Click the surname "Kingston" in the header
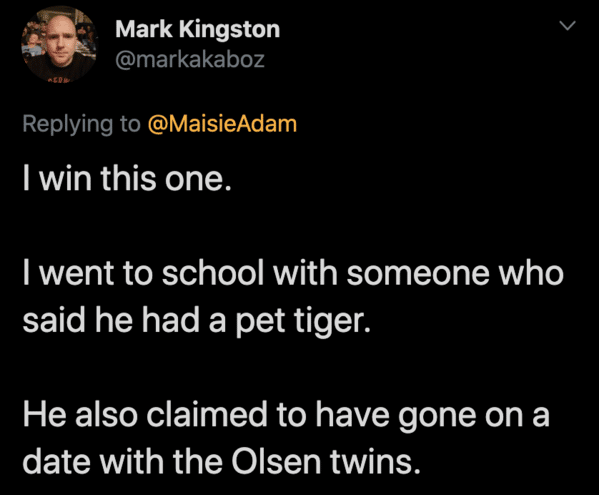Viewport: 599px width, 495px height. pos(230,31)
